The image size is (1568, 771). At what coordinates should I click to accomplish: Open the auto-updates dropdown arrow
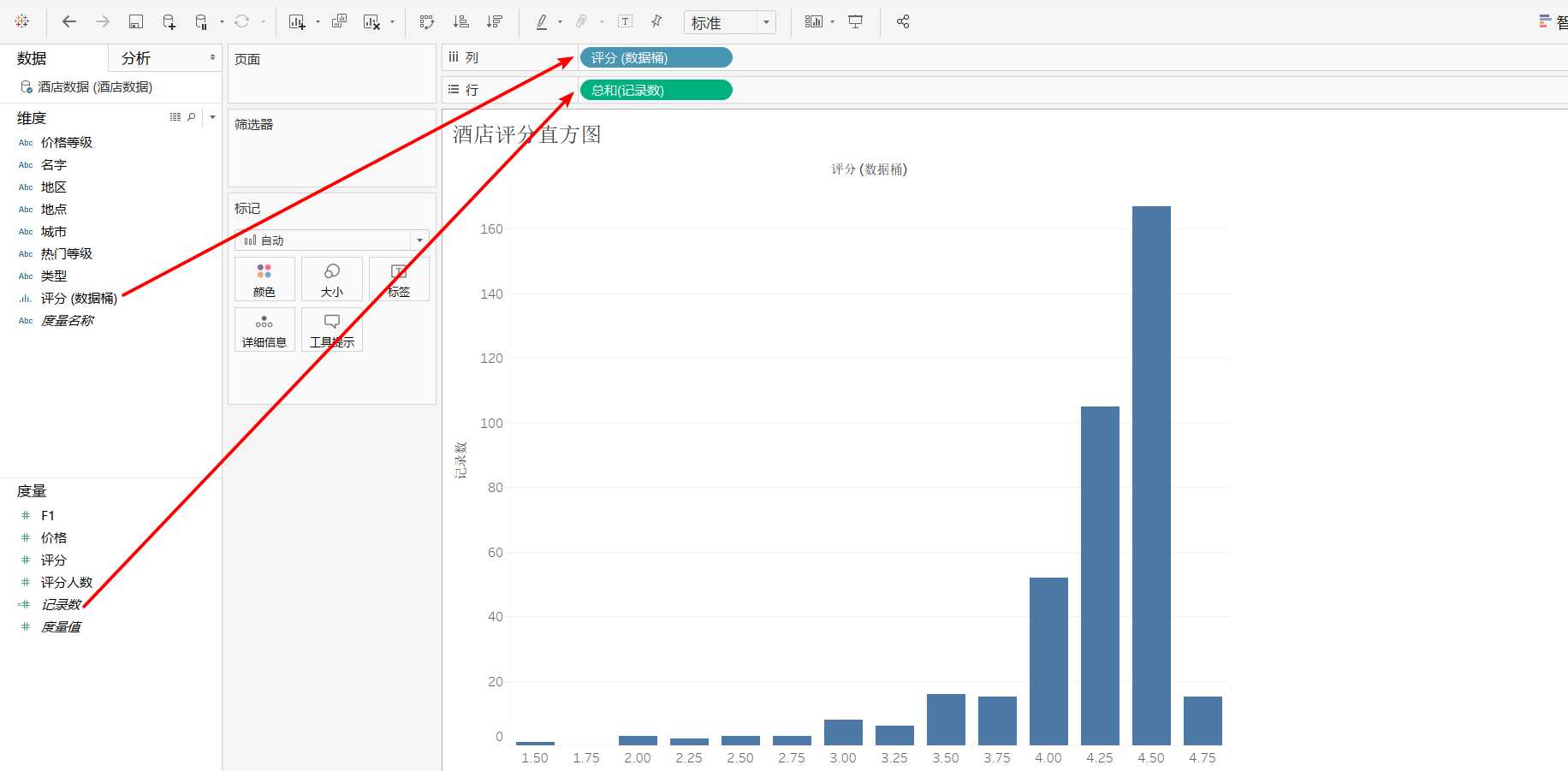pos(222,22)
